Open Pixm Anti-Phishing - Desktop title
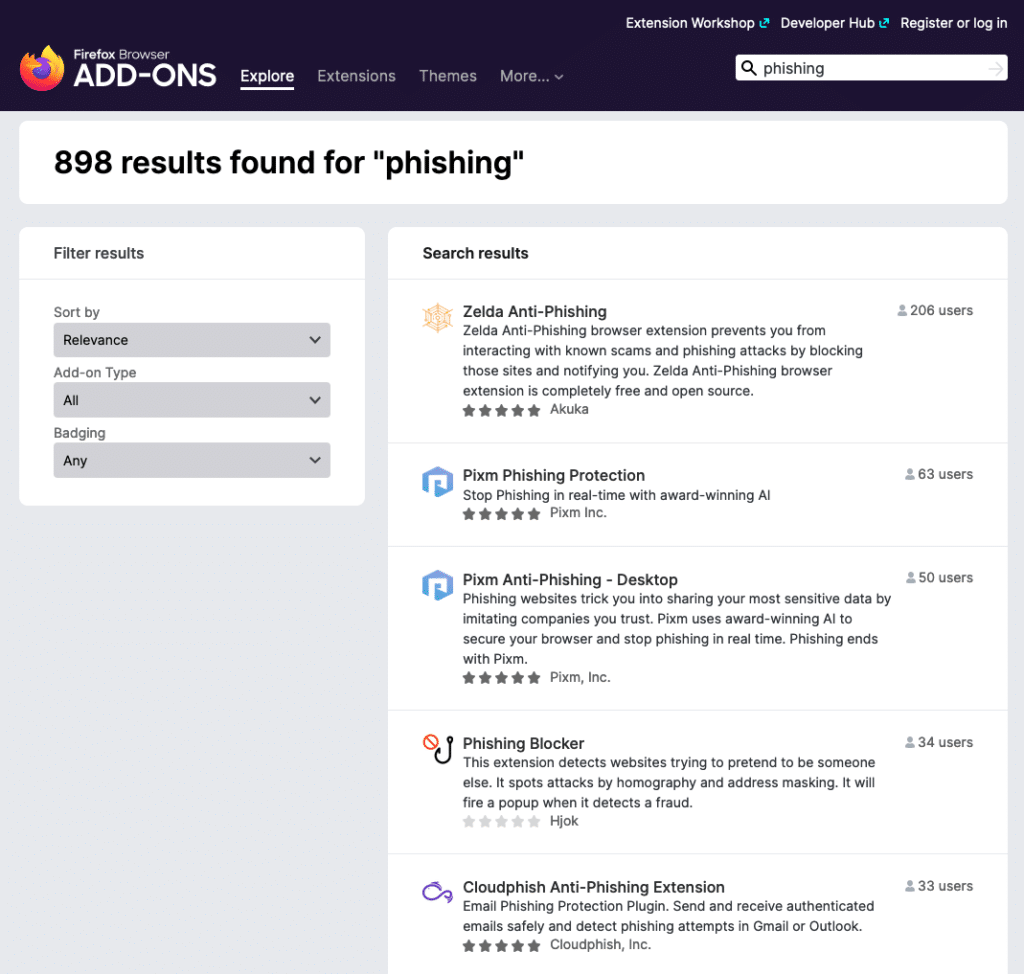 pyautogui.click(x=570, y=579)
